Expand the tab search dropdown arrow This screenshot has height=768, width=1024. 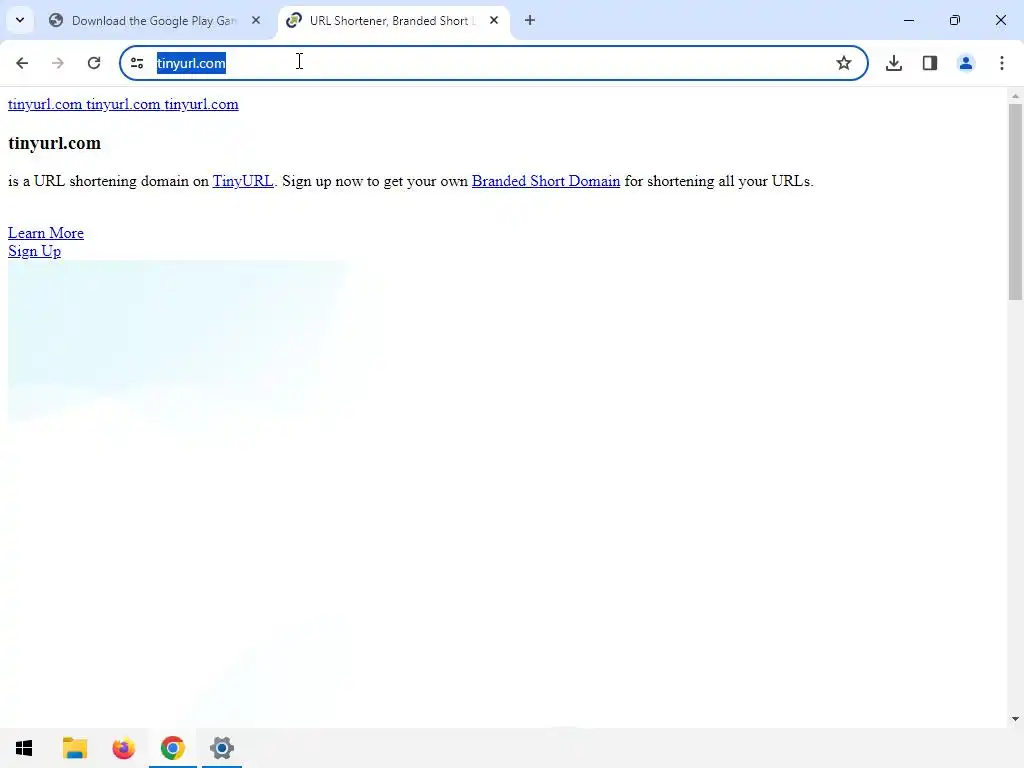pyautogui.click(x=20, y=20)
